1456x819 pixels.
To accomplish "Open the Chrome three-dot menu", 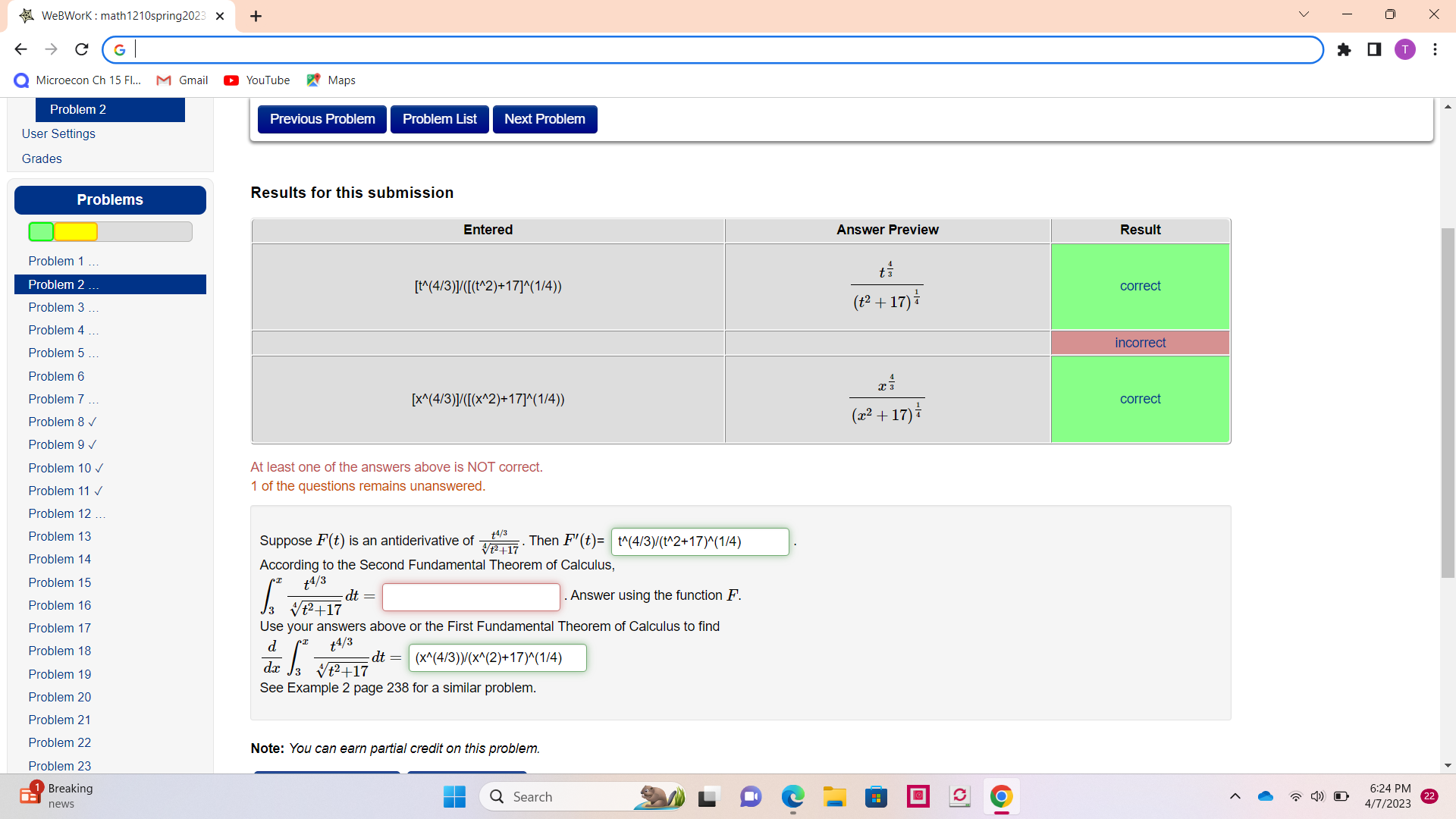I will pos(1435,49).
